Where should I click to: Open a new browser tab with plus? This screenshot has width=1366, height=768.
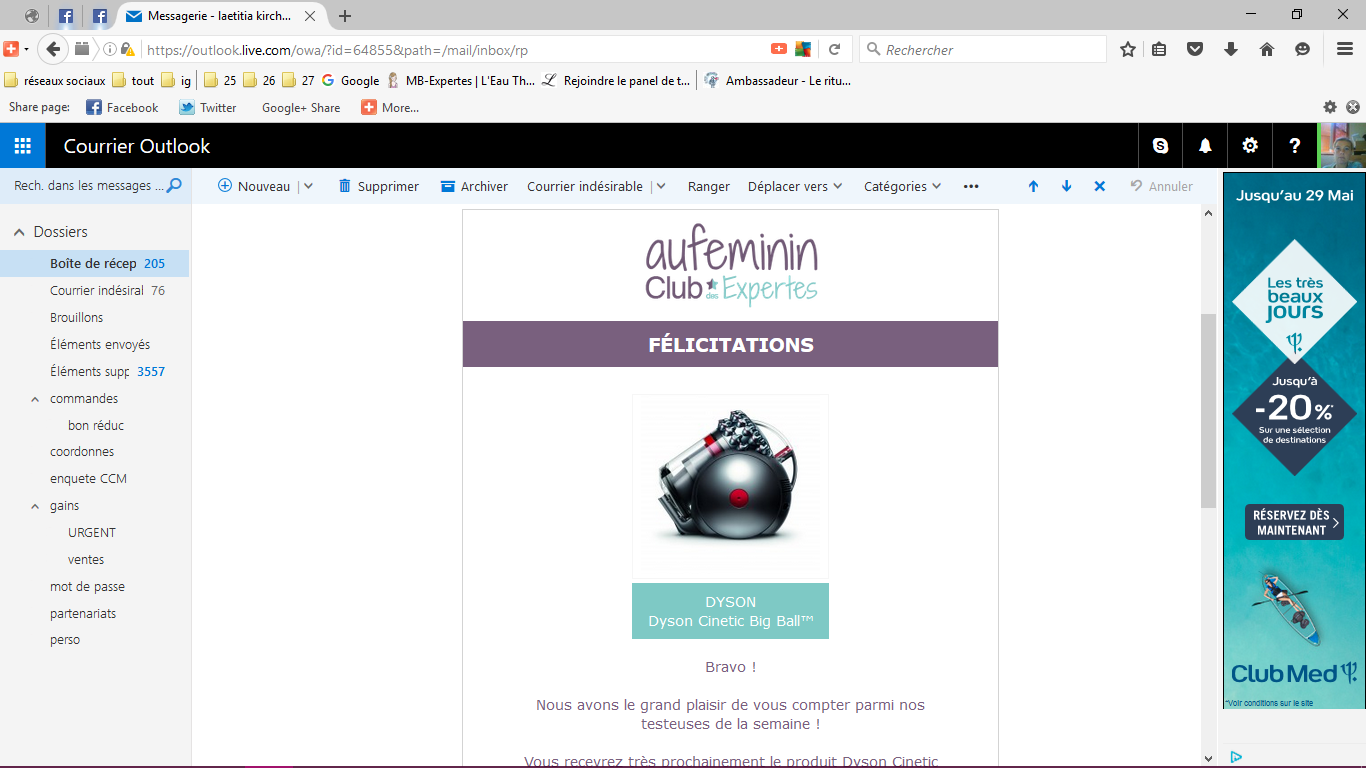click(345, 16)
